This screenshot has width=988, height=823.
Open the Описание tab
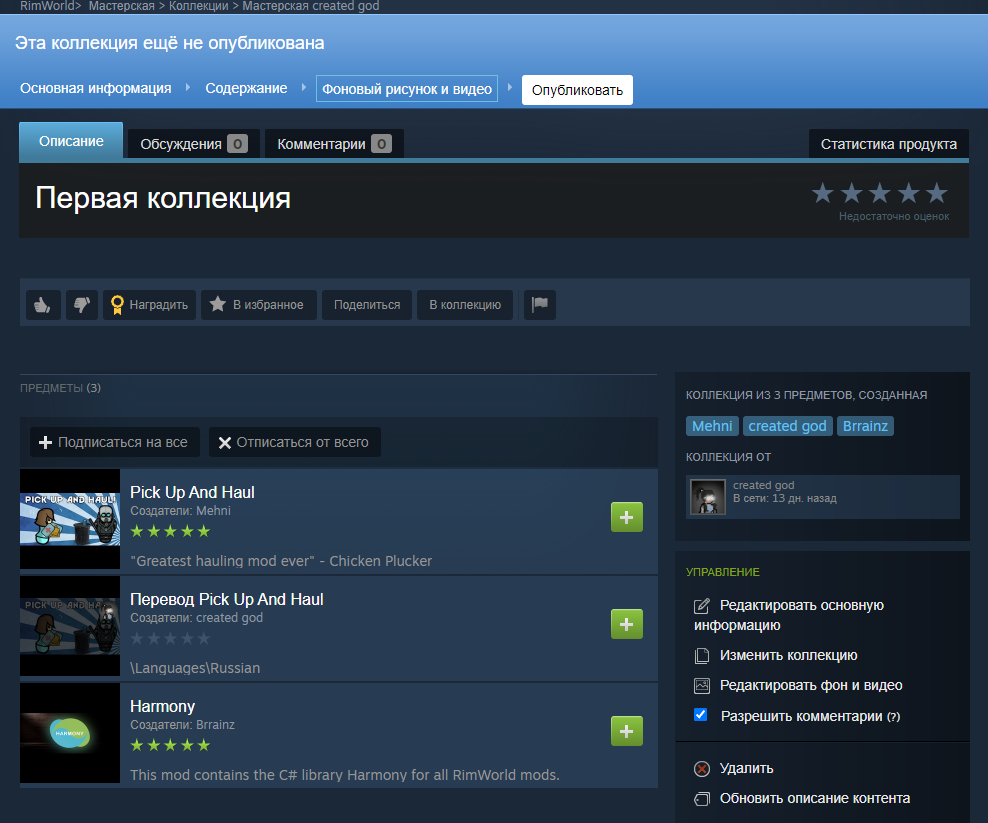71,141
